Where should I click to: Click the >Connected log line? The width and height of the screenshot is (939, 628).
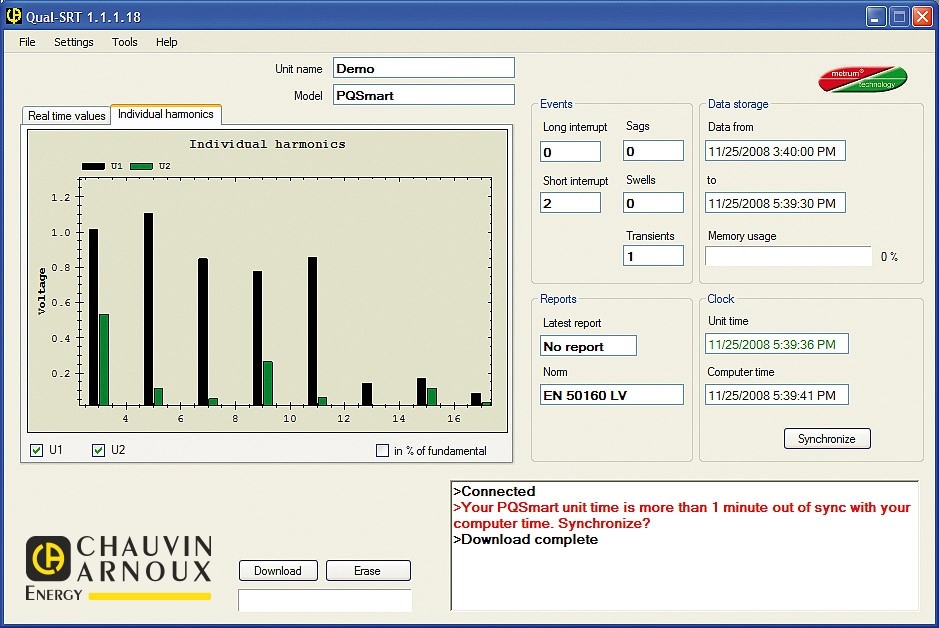pyautogui.click(x=494, y=492)
